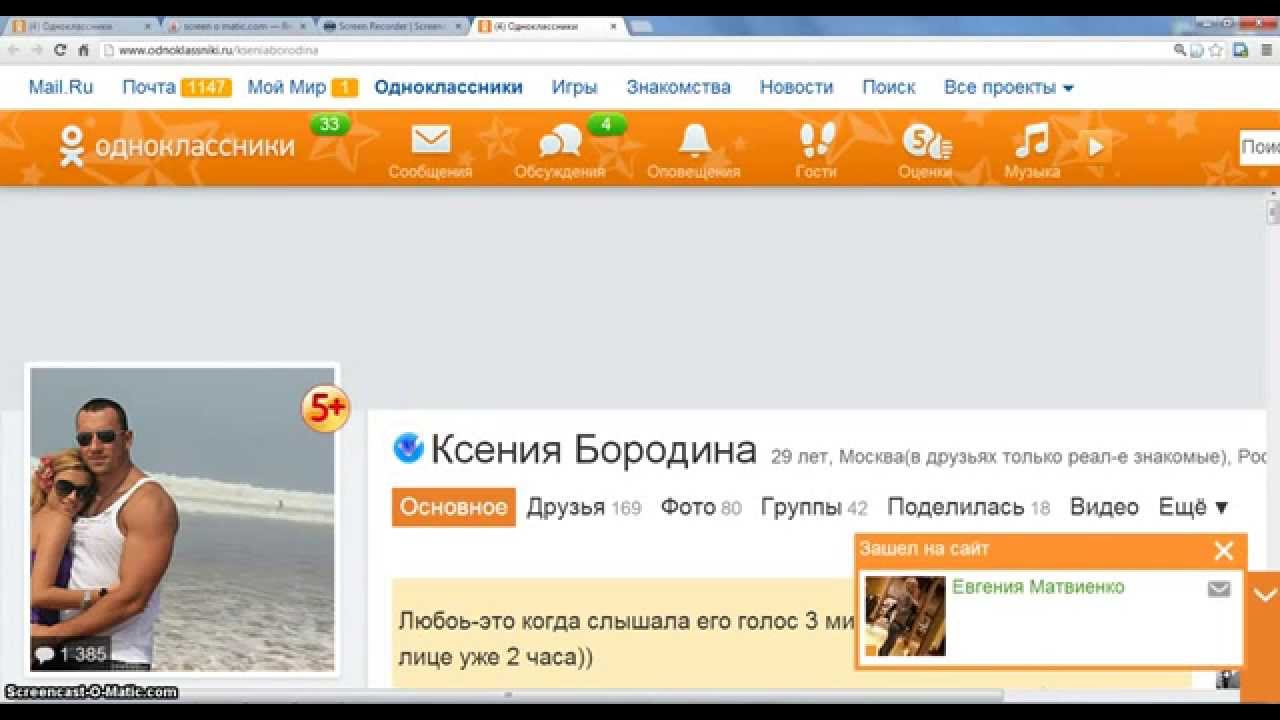This screenshot has width=1280, height=720.
Task: Open Новости link
Action: [x=796, y=87]
